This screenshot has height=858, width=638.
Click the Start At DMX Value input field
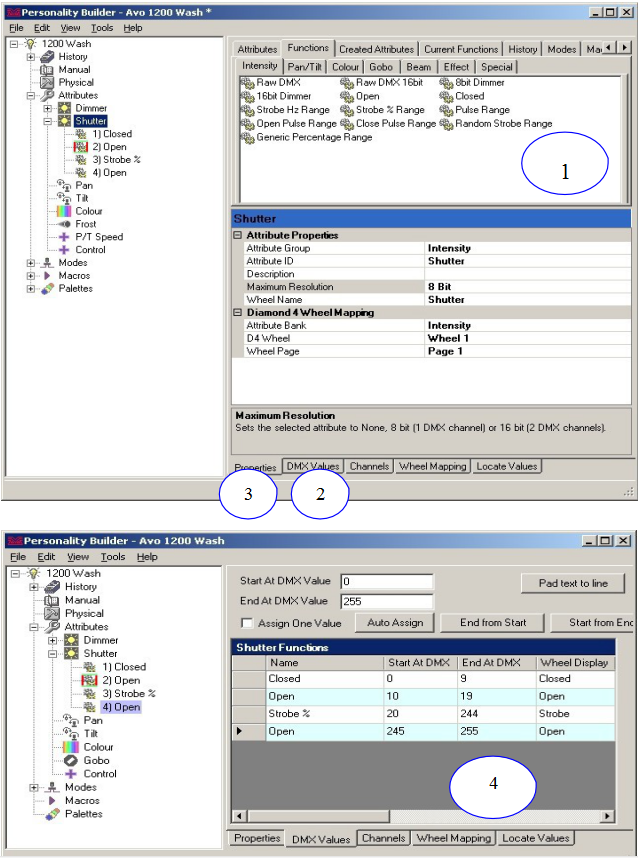click(x=386, y=581)
